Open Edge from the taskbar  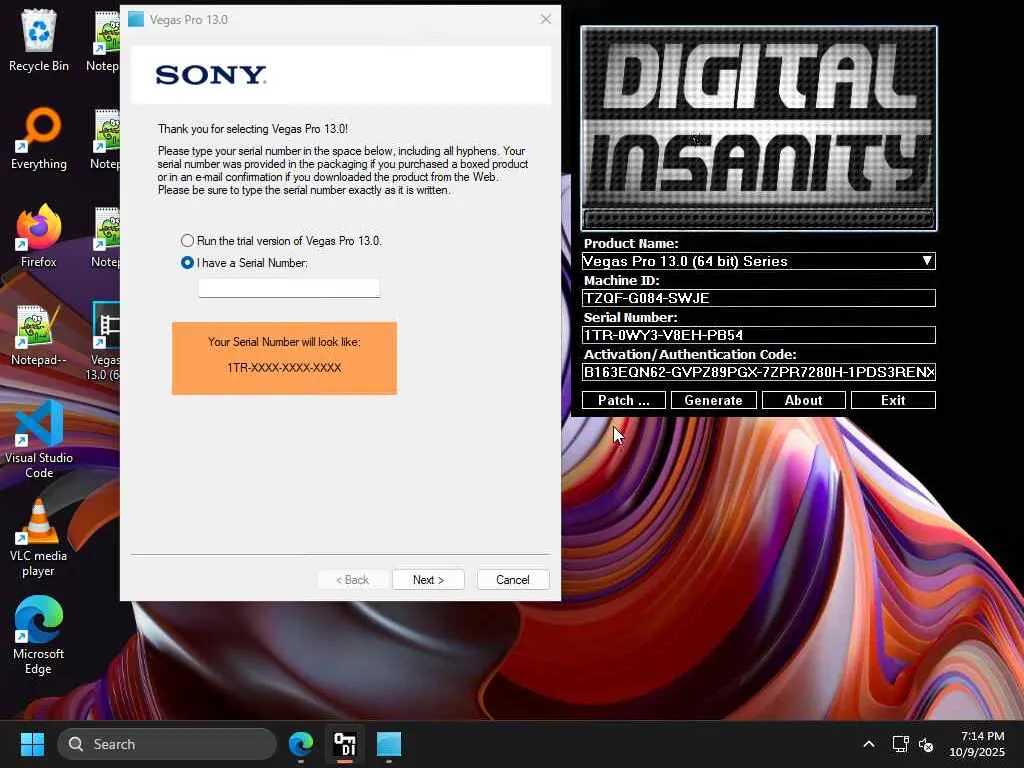click(x=301, y=744)
